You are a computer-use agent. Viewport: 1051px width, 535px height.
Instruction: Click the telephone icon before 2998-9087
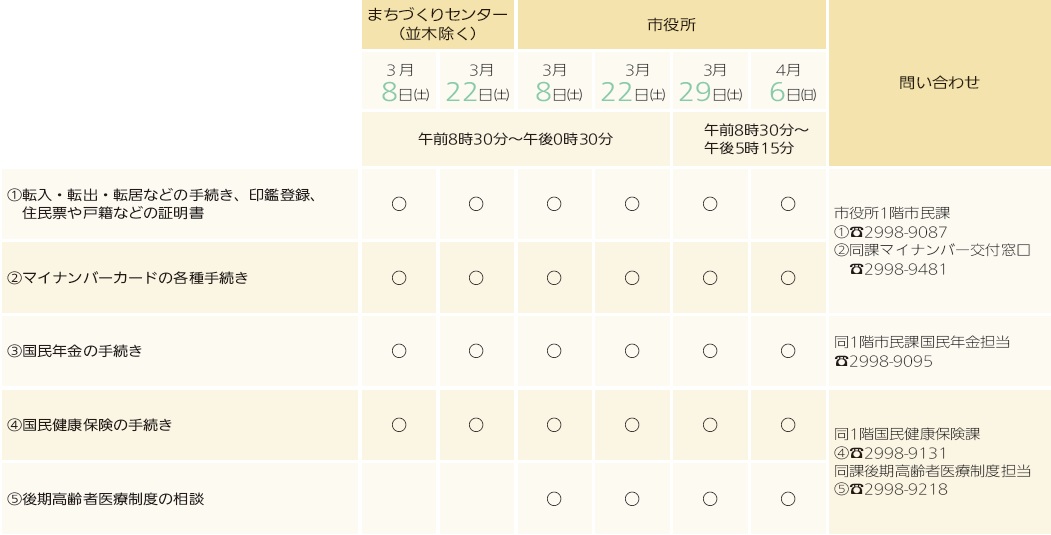pos(857,232)
